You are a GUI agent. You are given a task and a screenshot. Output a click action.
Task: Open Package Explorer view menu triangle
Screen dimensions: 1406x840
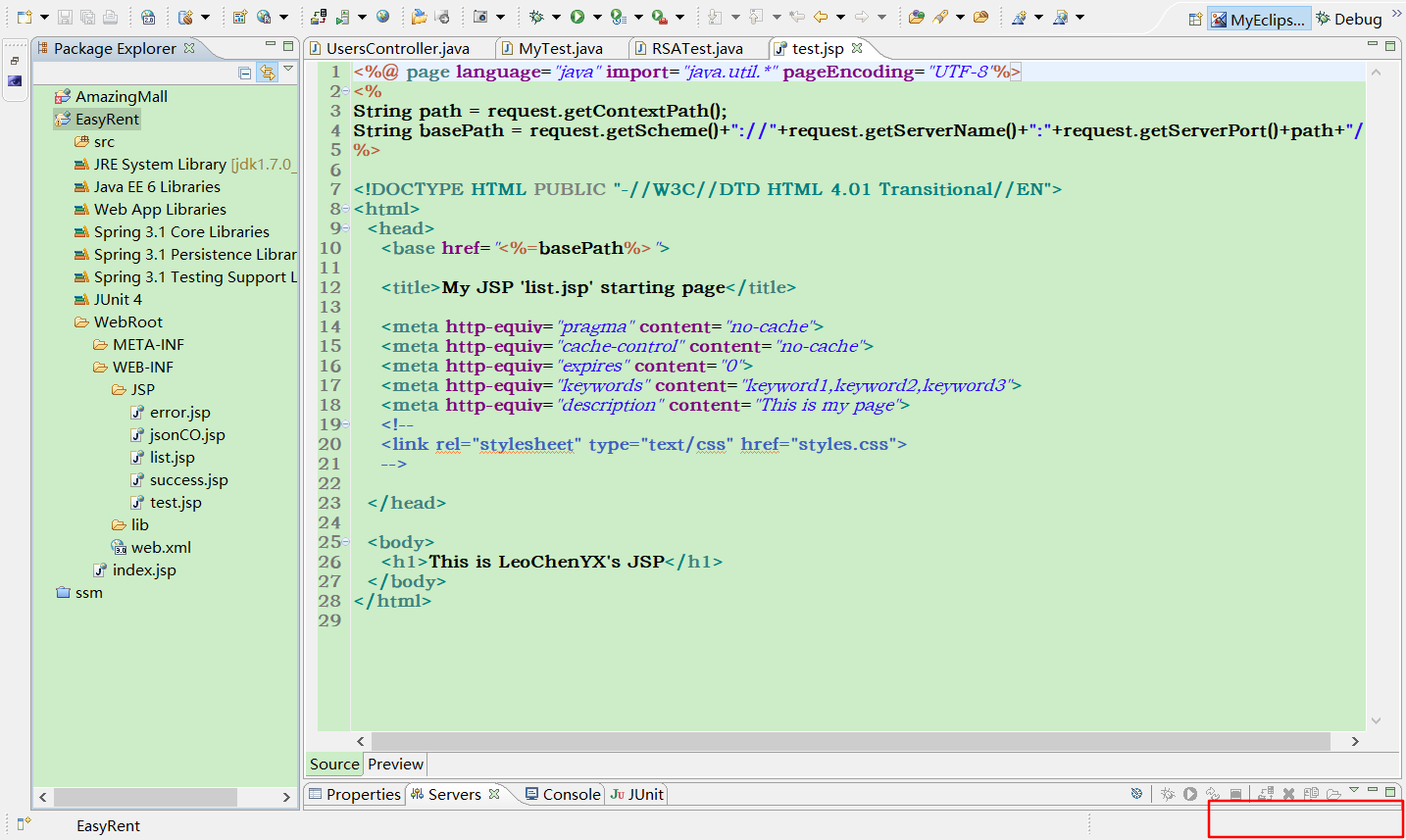tap(288, 70)
